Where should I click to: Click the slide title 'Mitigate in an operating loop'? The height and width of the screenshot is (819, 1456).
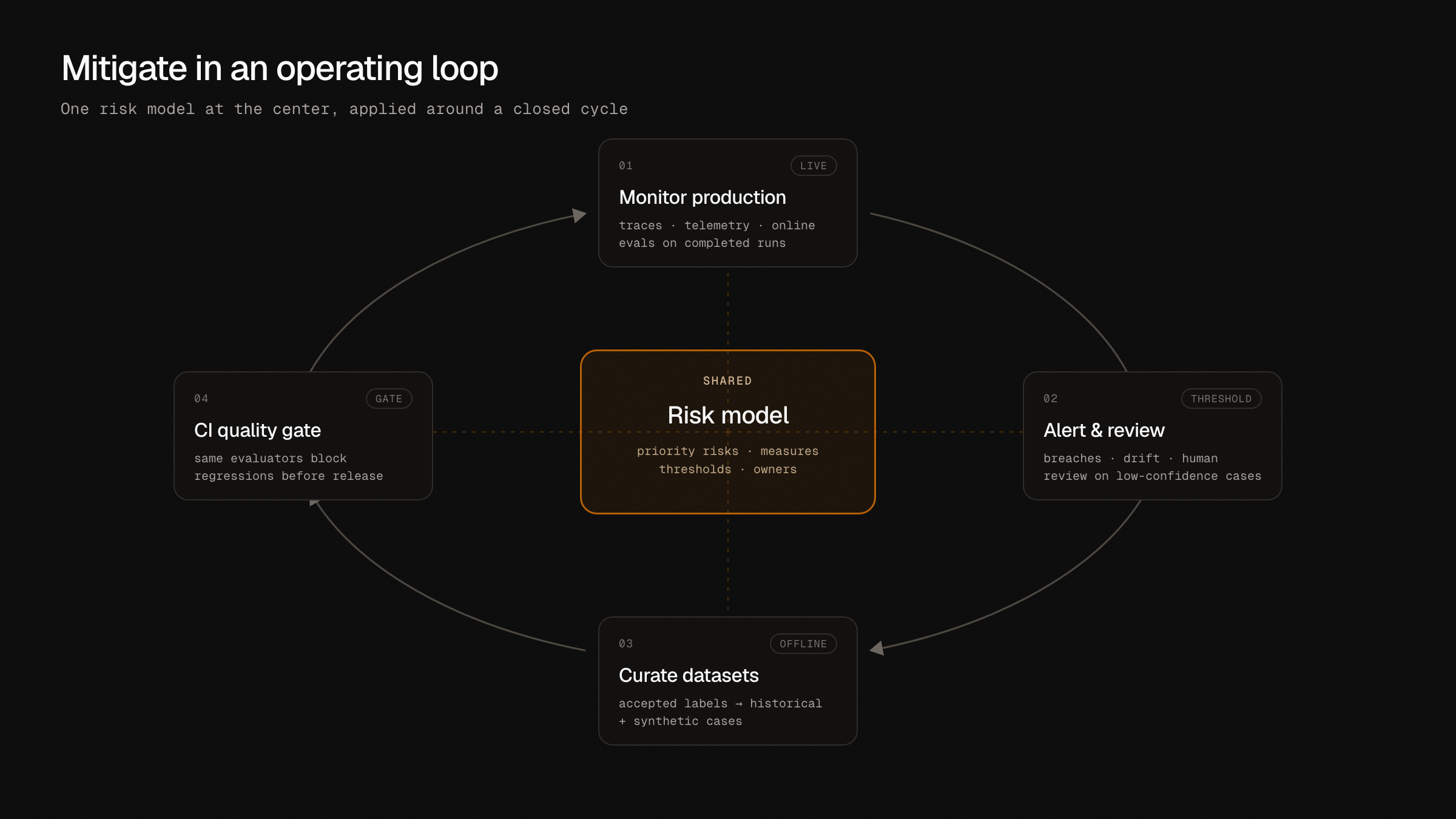click(280, 69)
